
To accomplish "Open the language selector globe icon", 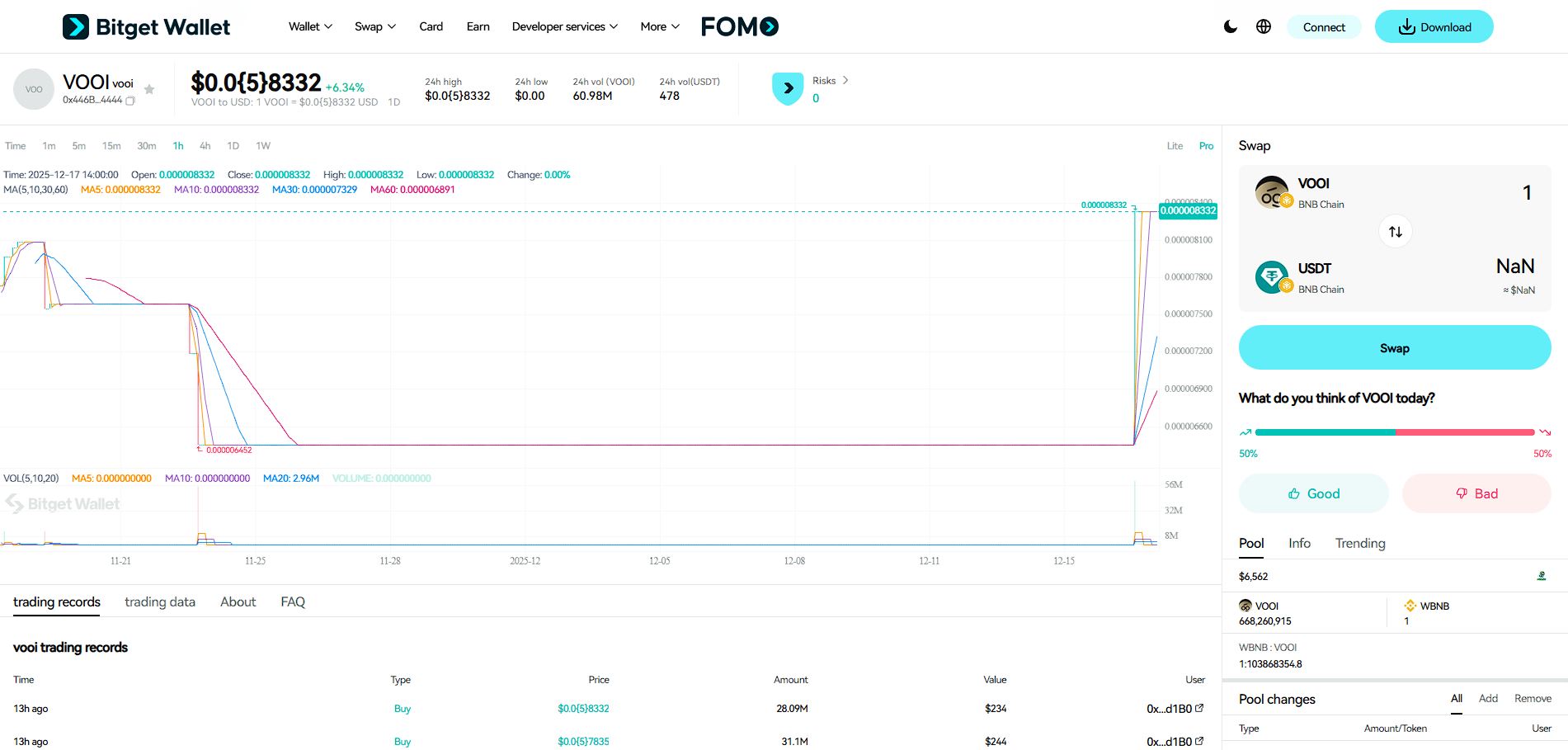I will (x=1263, y=26).
